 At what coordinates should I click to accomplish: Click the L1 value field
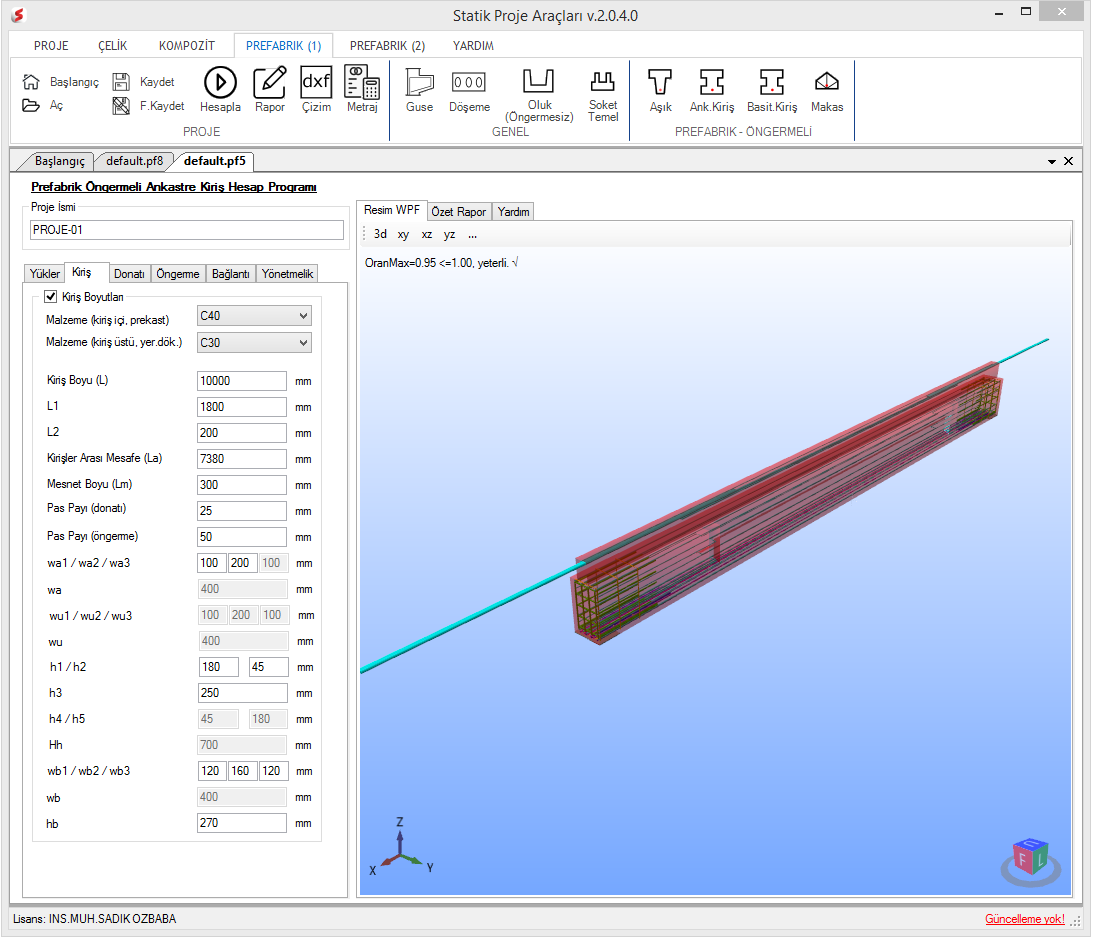coord(242,407)
